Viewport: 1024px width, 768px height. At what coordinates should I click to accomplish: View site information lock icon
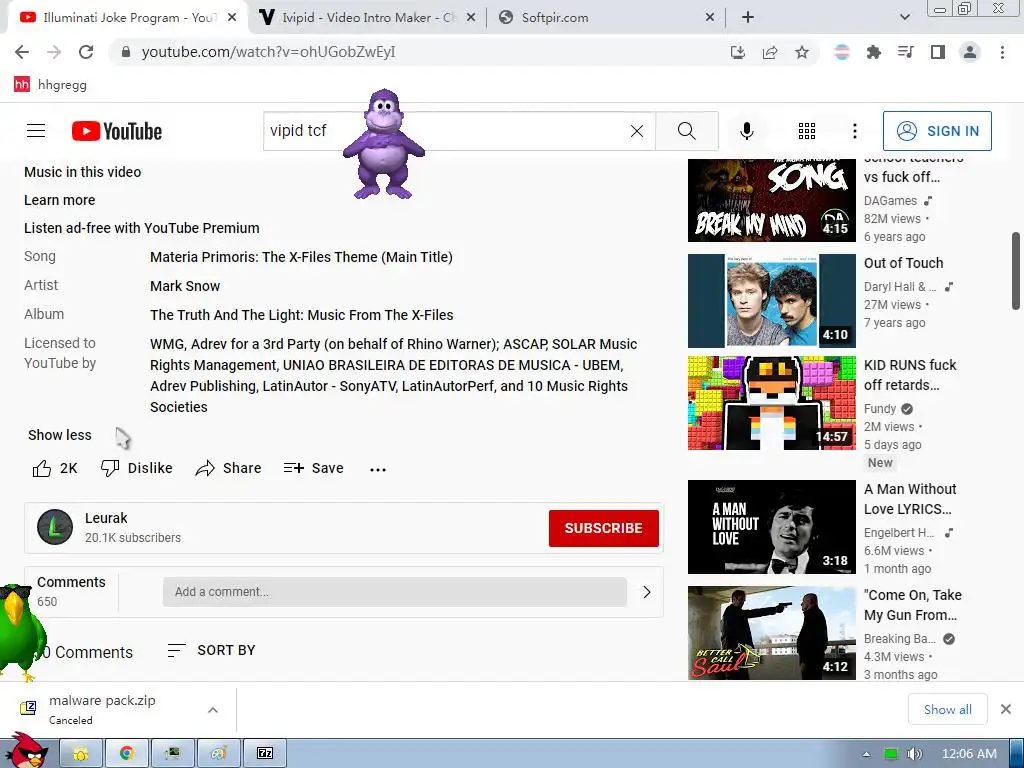[x=126, y=52]
